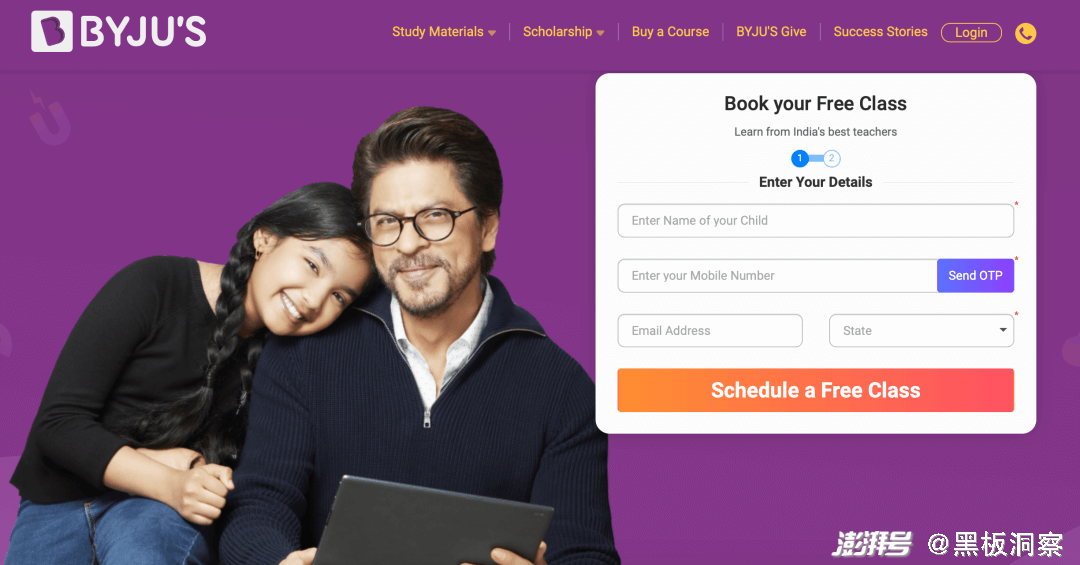
Task: Click the Login button
Action: click(x=971, y=32)
